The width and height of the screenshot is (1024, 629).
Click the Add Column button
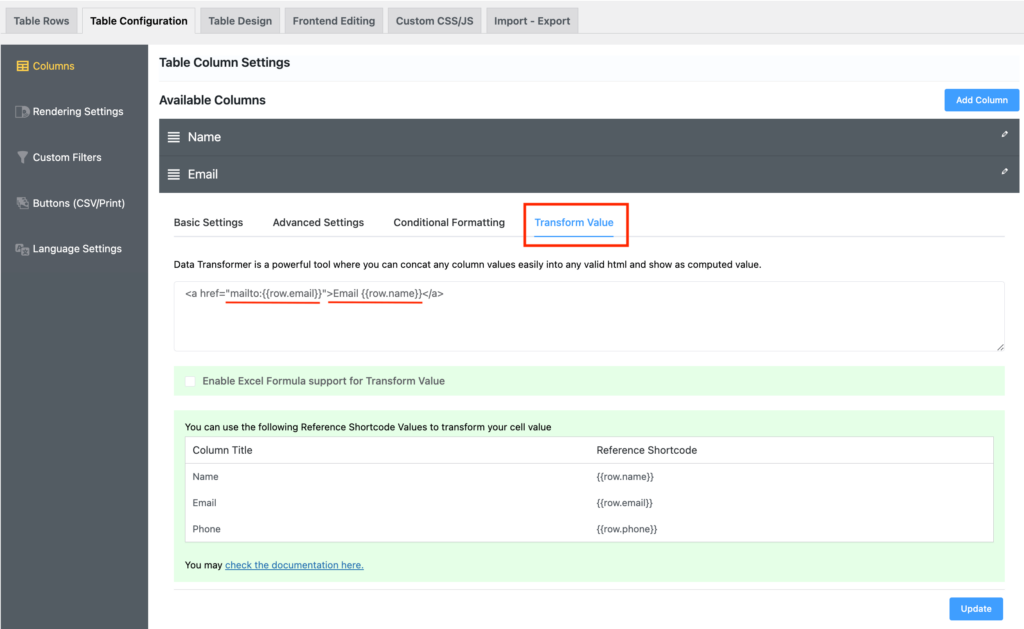tap(982, 100)
